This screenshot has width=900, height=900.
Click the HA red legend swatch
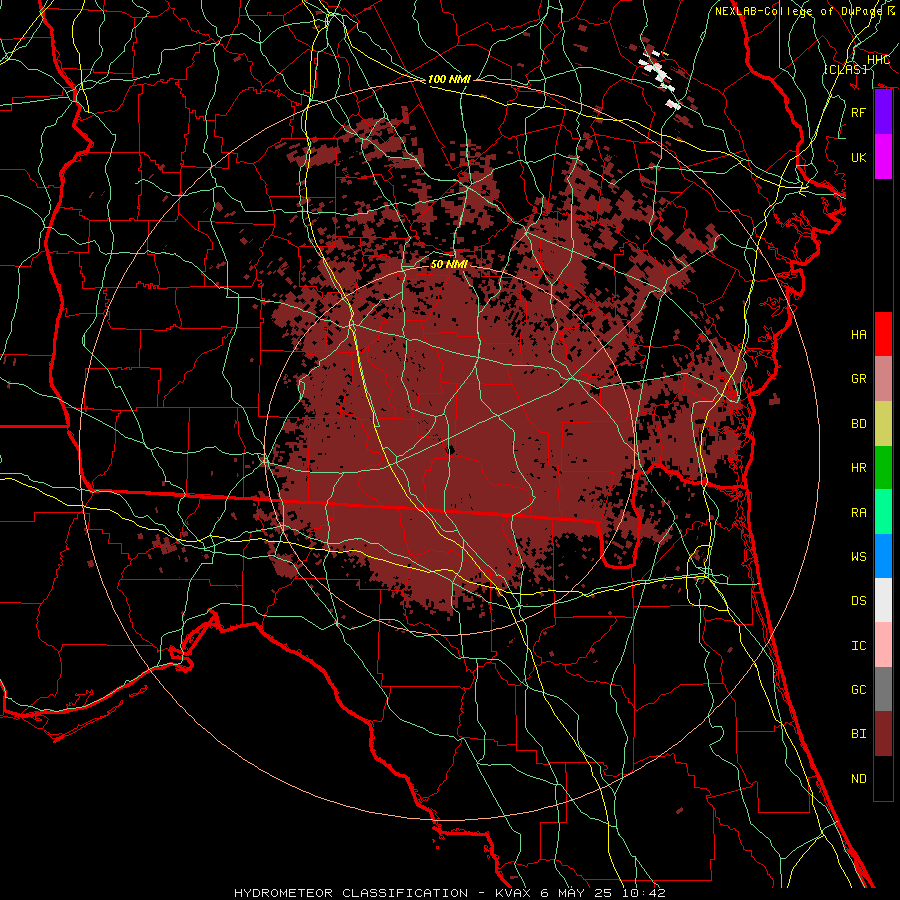(x=883, y=334)
